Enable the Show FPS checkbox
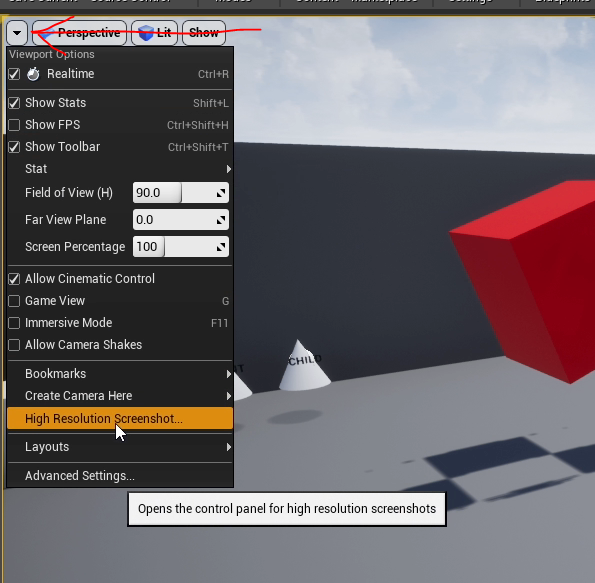 click(14, 125)
